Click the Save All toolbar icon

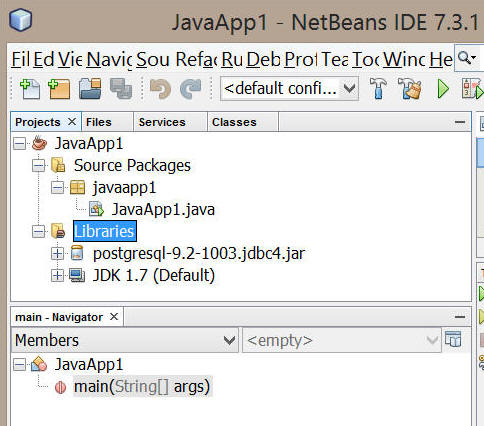pyautogui.click(x=121, y=89)
